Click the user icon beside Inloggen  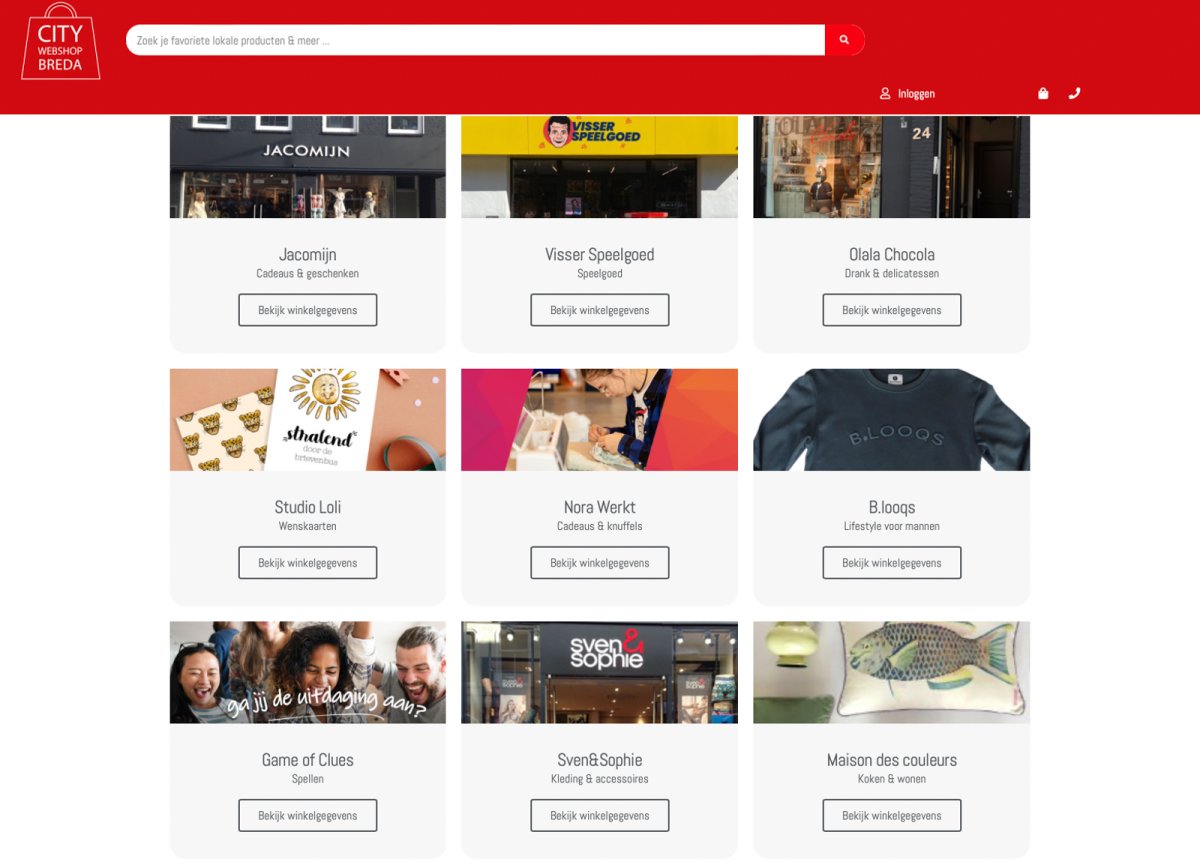[x=885, y=93]
